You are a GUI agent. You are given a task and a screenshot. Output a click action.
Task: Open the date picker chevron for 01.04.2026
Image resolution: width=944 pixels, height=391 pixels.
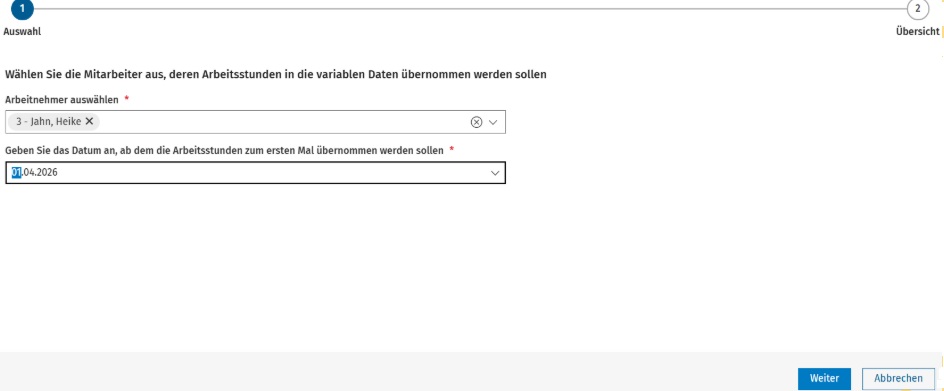click(x=495, y=173)
